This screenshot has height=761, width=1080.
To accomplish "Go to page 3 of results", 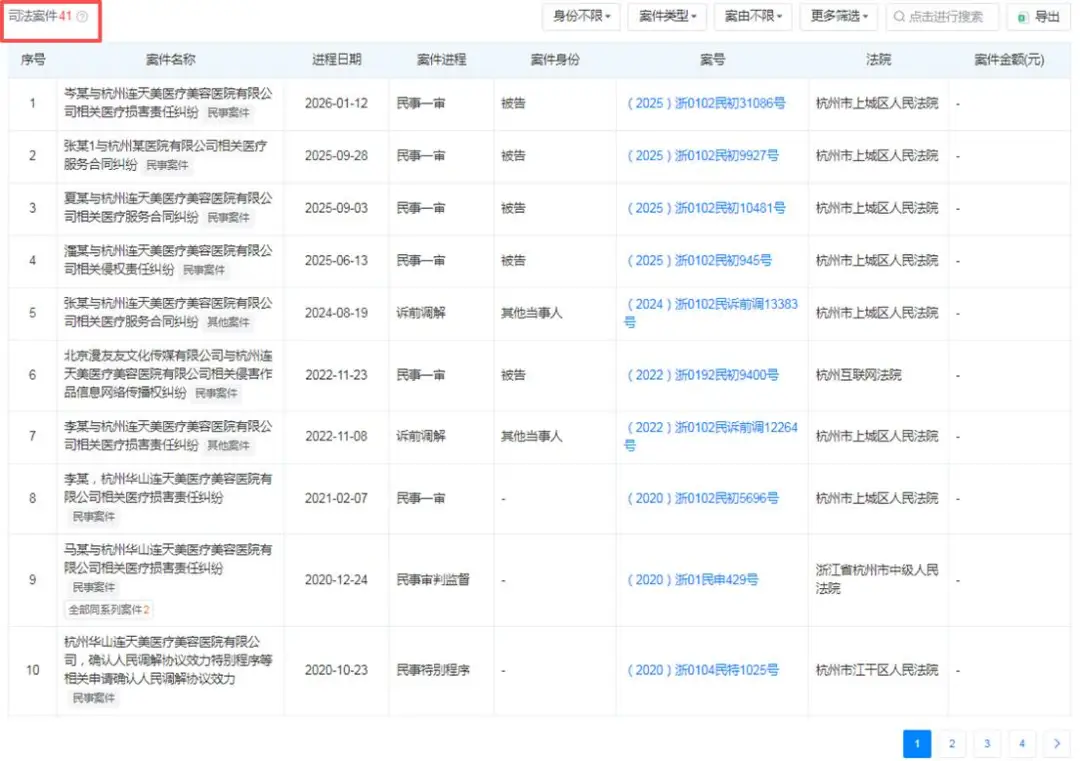I will click(x=987, y=744).
